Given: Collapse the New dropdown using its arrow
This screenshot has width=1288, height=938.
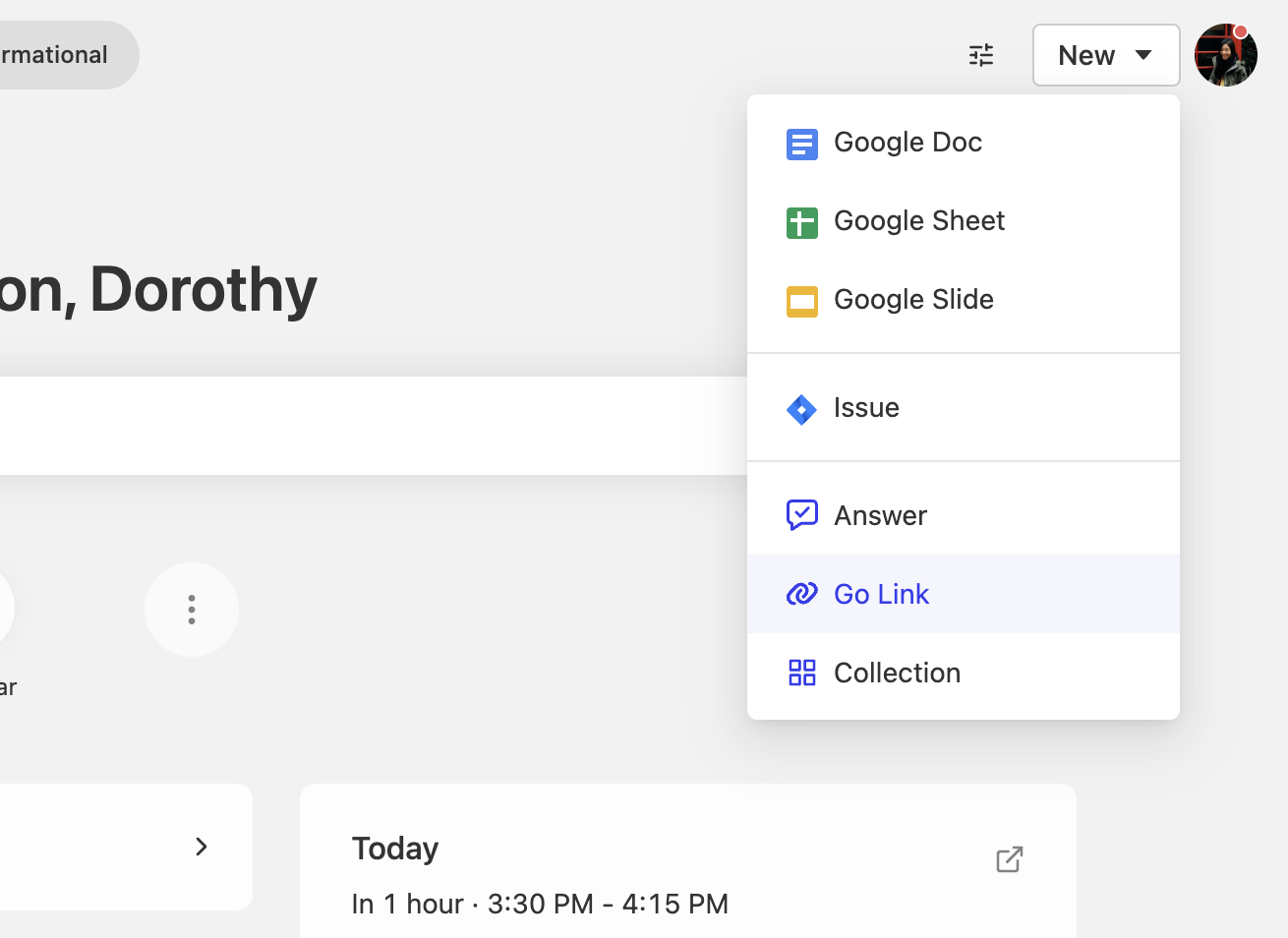Looking at the screenshot, I should (x=1143, y=55).
